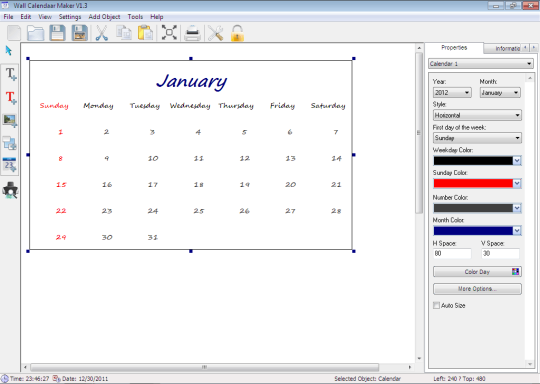Click canvas scroll down arrow
The height and width of the screenshot is (384, 540).
419,359
